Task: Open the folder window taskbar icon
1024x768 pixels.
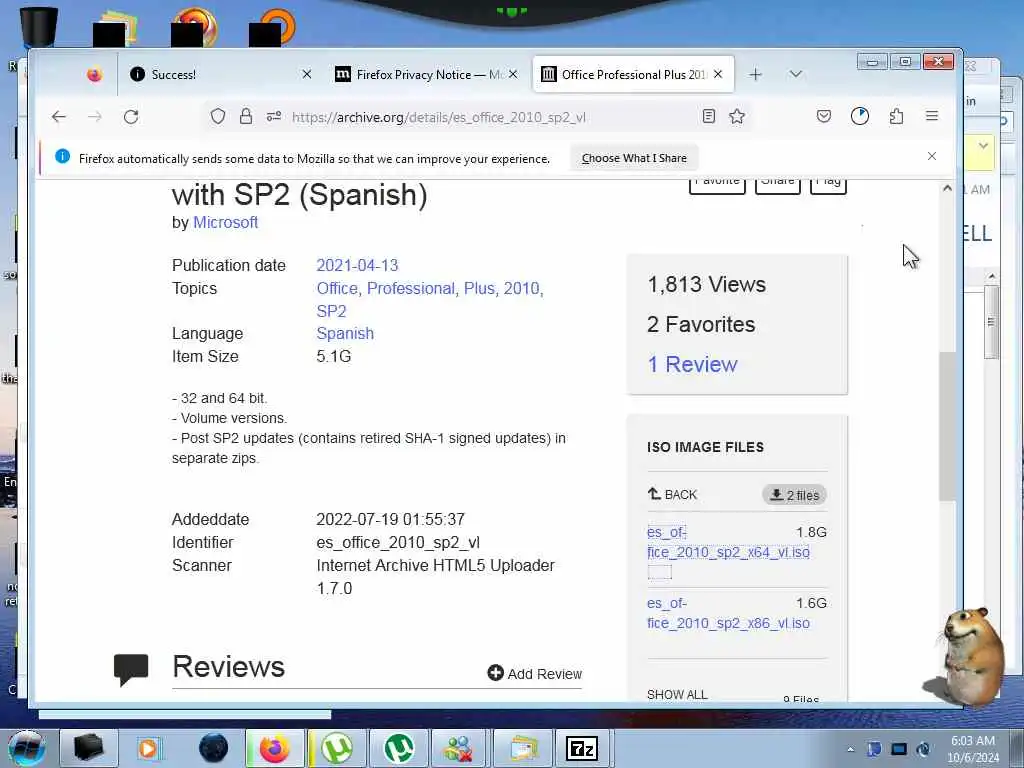Action: coord(522,748)
